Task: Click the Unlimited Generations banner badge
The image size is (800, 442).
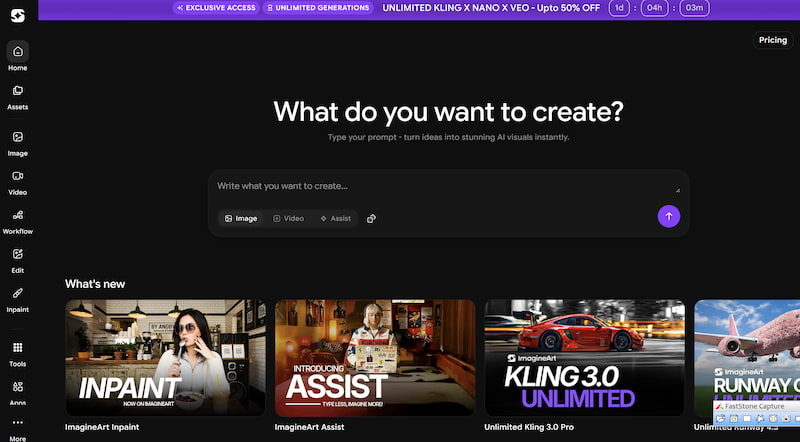Action: pyautogui.click(x=318, y=8)
